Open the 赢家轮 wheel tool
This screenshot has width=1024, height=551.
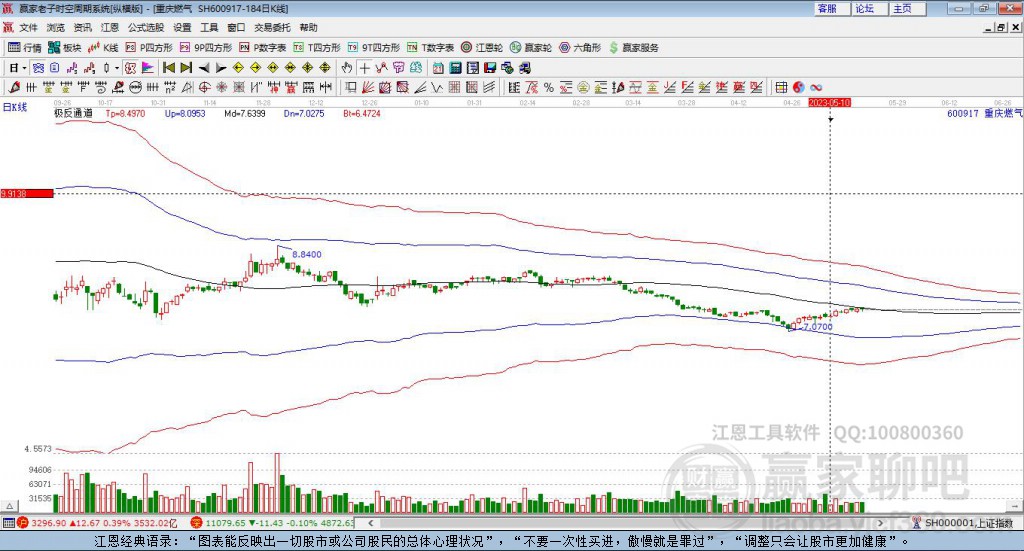click(531, 48)
